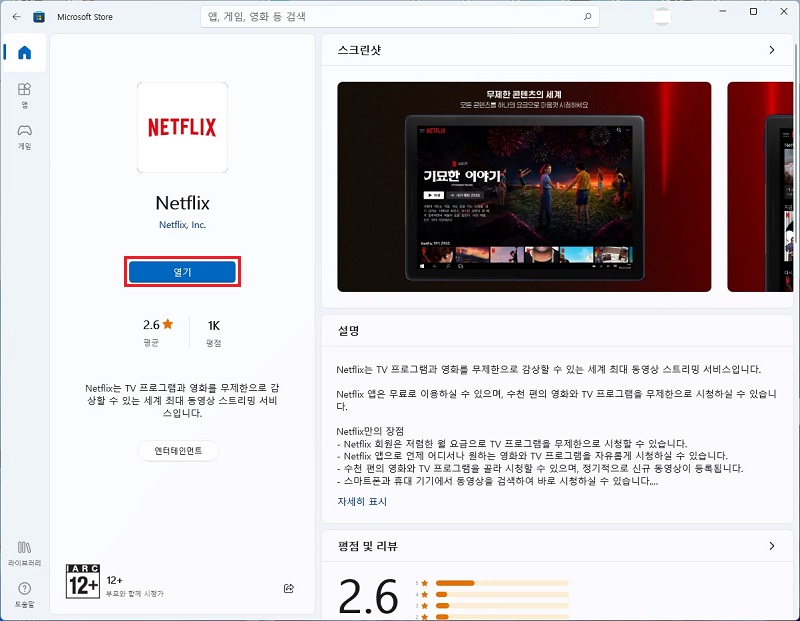
Task: Click the search magnifier icon
Action: pos(587,17)
